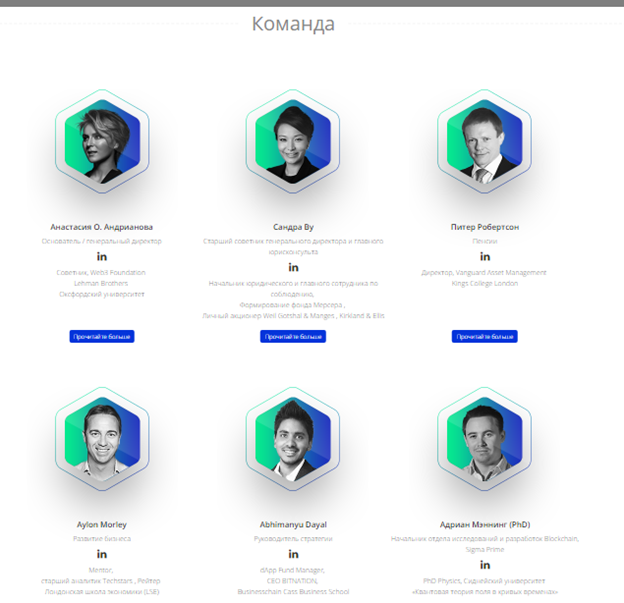Screen dimensions: 624x603
Task: Click the name Анастасия О. Андрианова
Action: pos(101,227)
